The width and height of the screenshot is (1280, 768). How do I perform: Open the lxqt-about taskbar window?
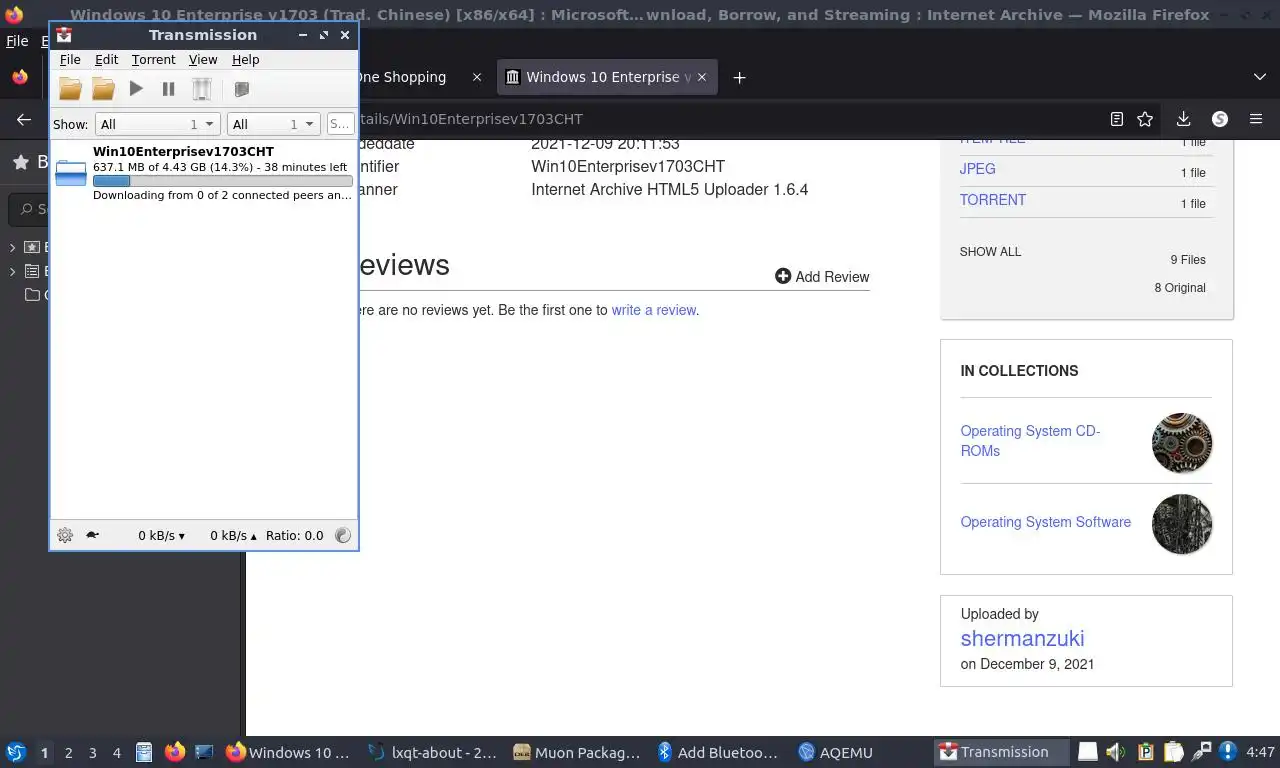point(433,752)
